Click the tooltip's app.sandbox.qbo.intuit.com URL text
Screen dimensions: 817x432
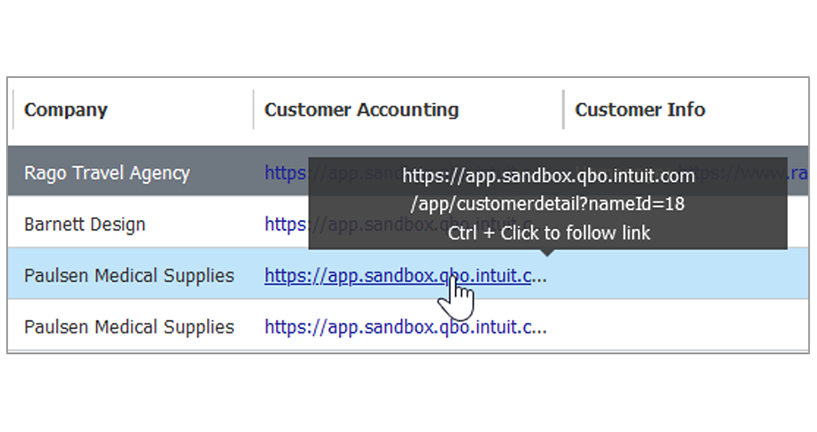coord(548,177)
